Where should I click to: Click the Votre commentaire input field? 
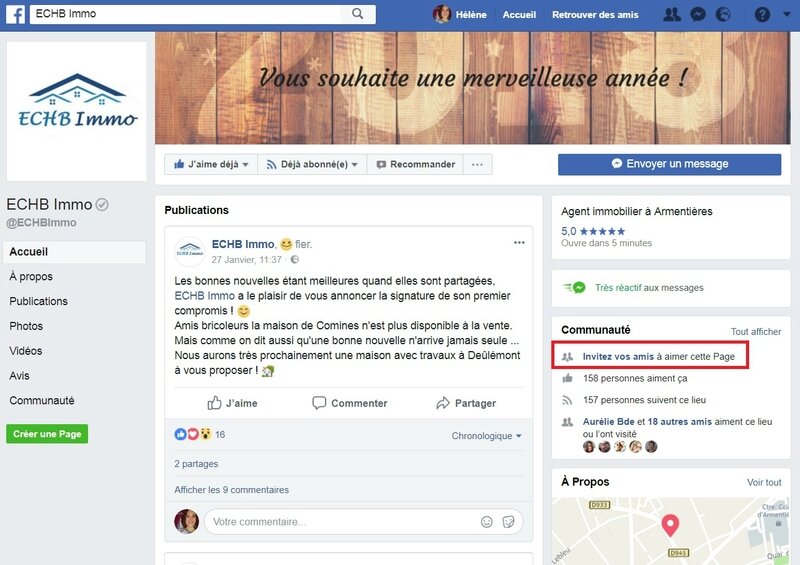pyautogui.click(x=363, y=522)
